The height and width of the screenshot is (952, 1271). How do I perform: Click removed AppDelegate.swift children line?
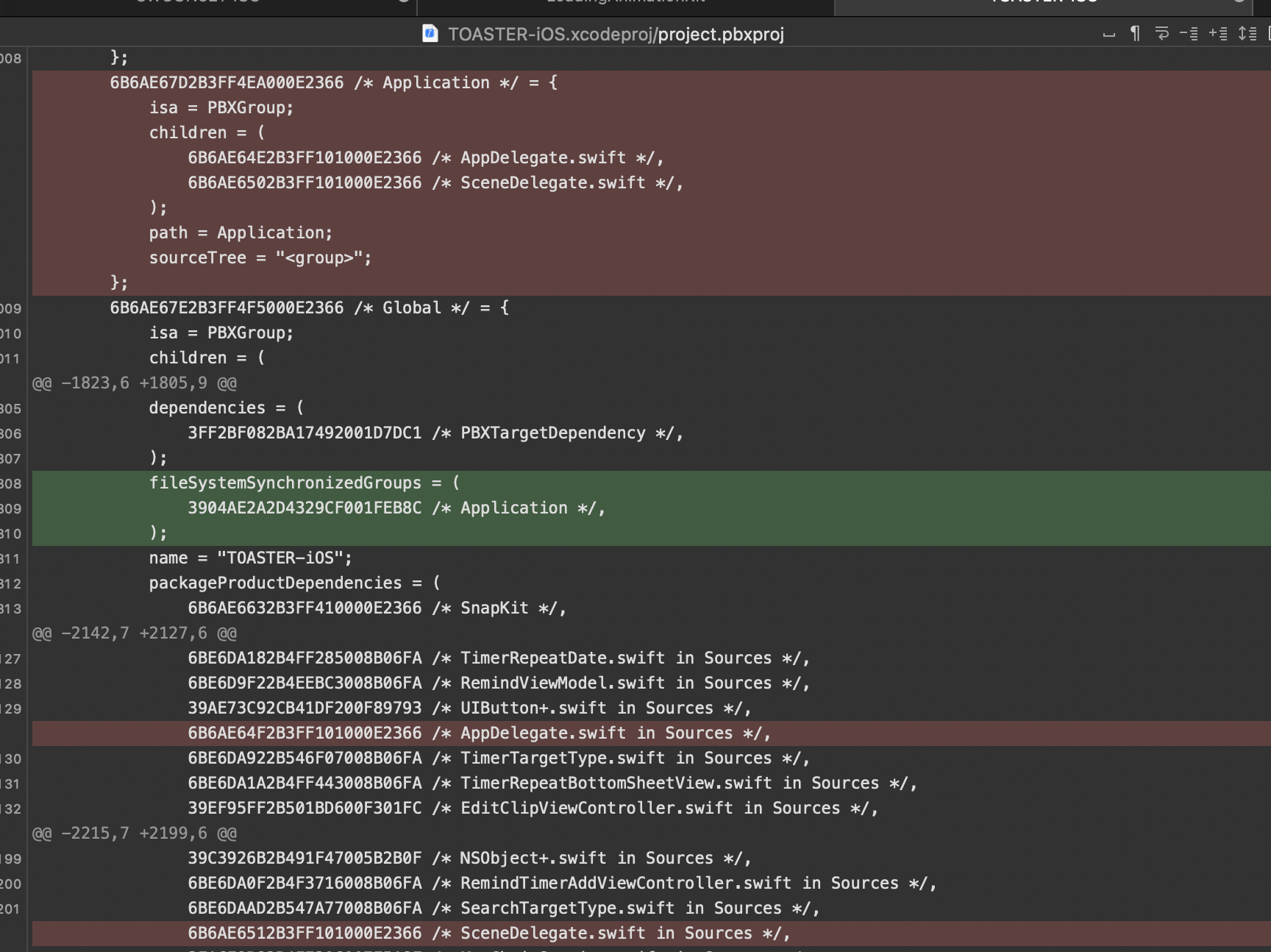(652, 158)
